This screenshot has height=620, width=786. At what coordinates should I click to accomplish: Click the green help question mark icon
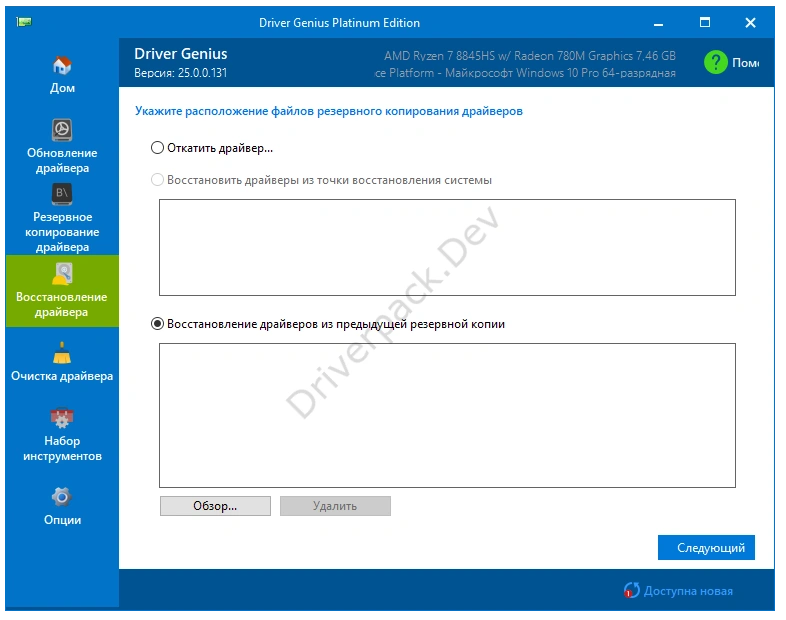point(715,63)
